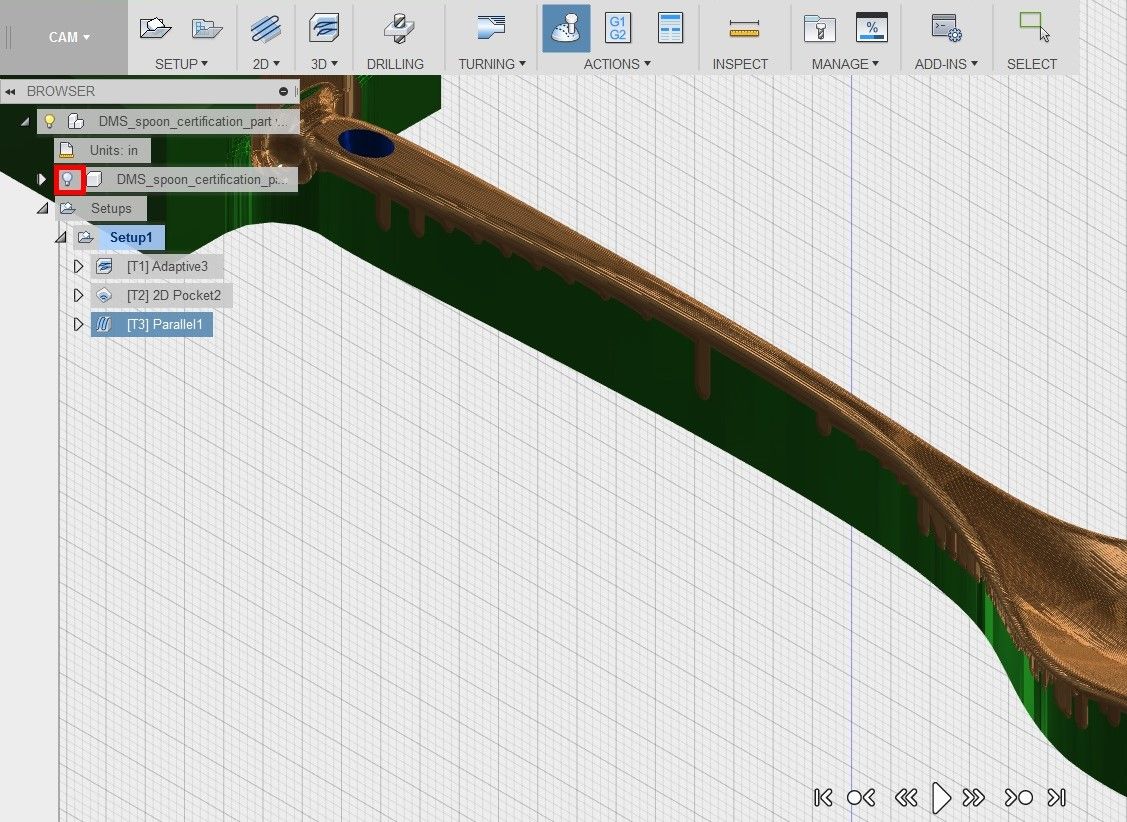Select the Units: in item
Viewport: 1127px width, 822px height.
114,150
